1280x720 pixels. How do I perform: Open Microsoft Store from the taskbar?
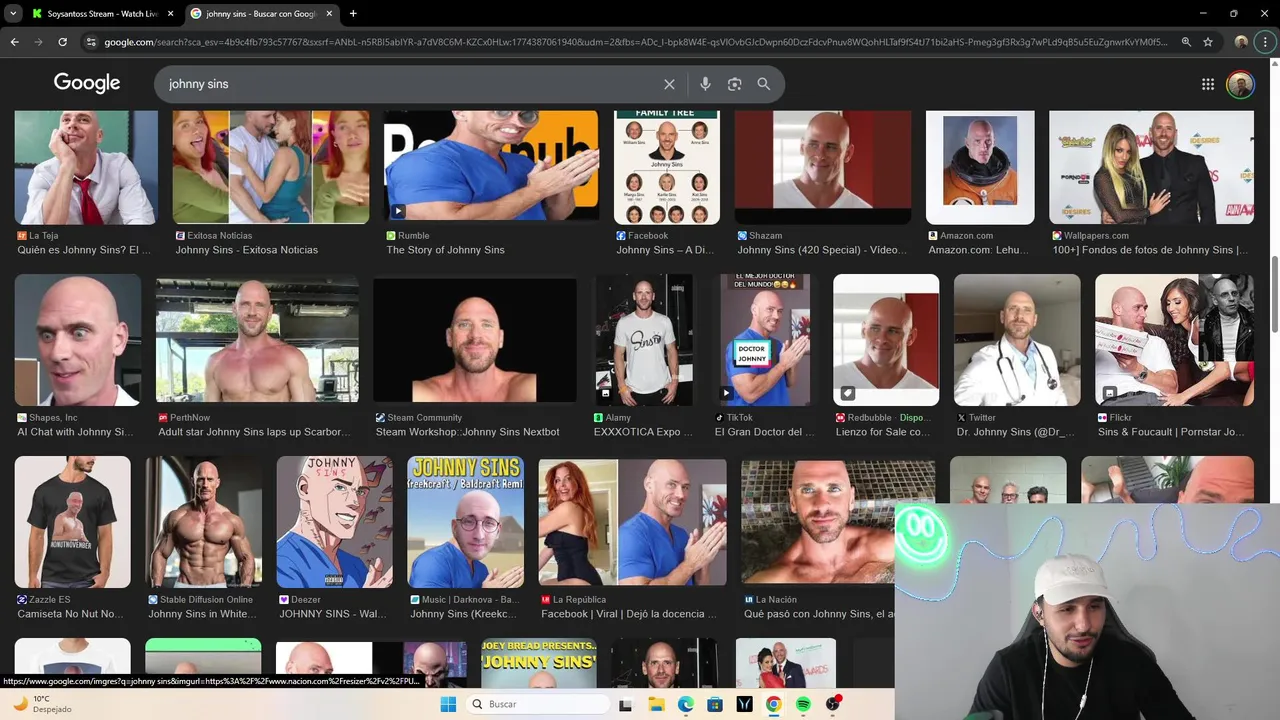(714, 704)
